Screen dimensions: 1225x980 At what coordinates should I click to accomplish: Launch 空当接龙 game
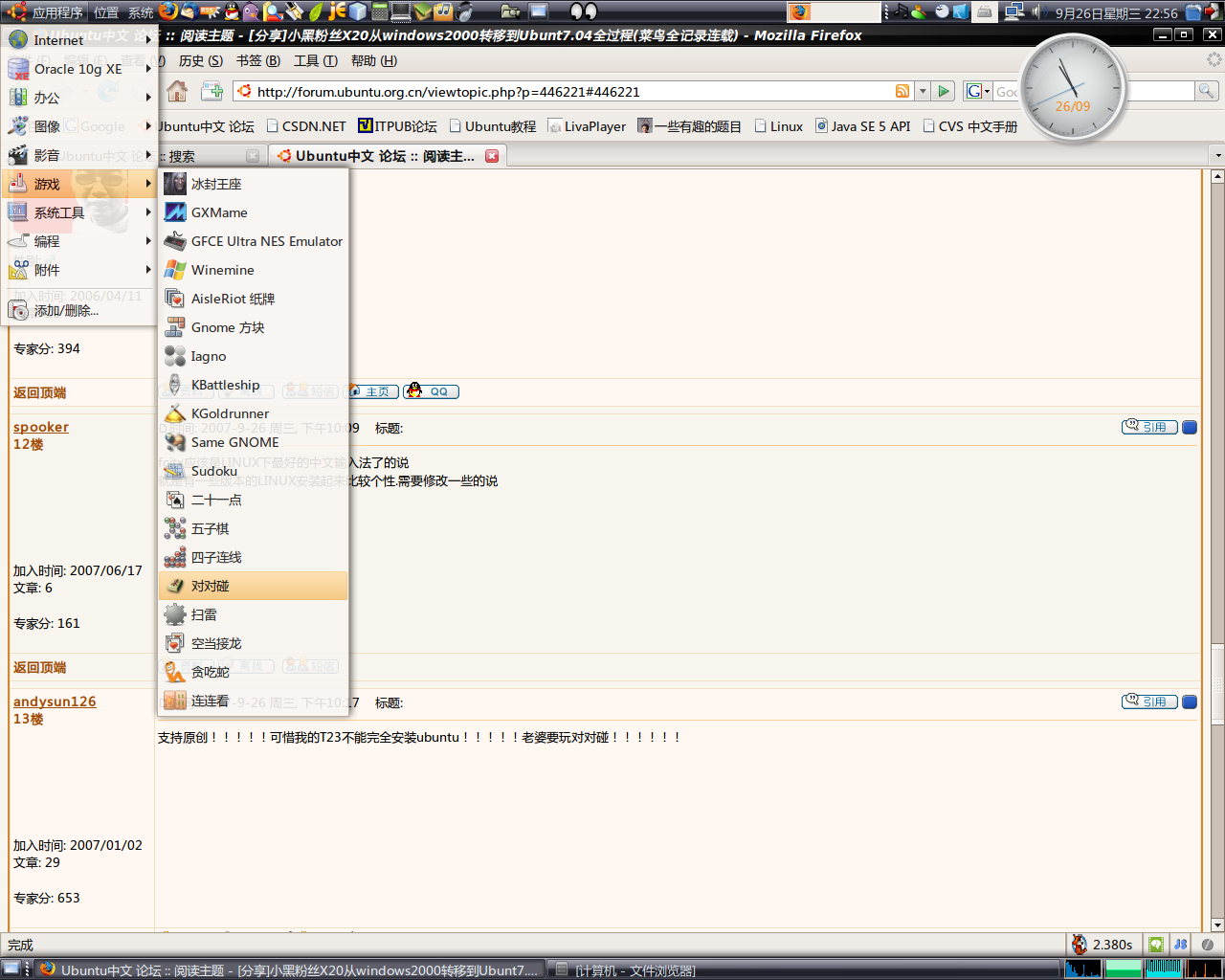[x=253, y=643]
